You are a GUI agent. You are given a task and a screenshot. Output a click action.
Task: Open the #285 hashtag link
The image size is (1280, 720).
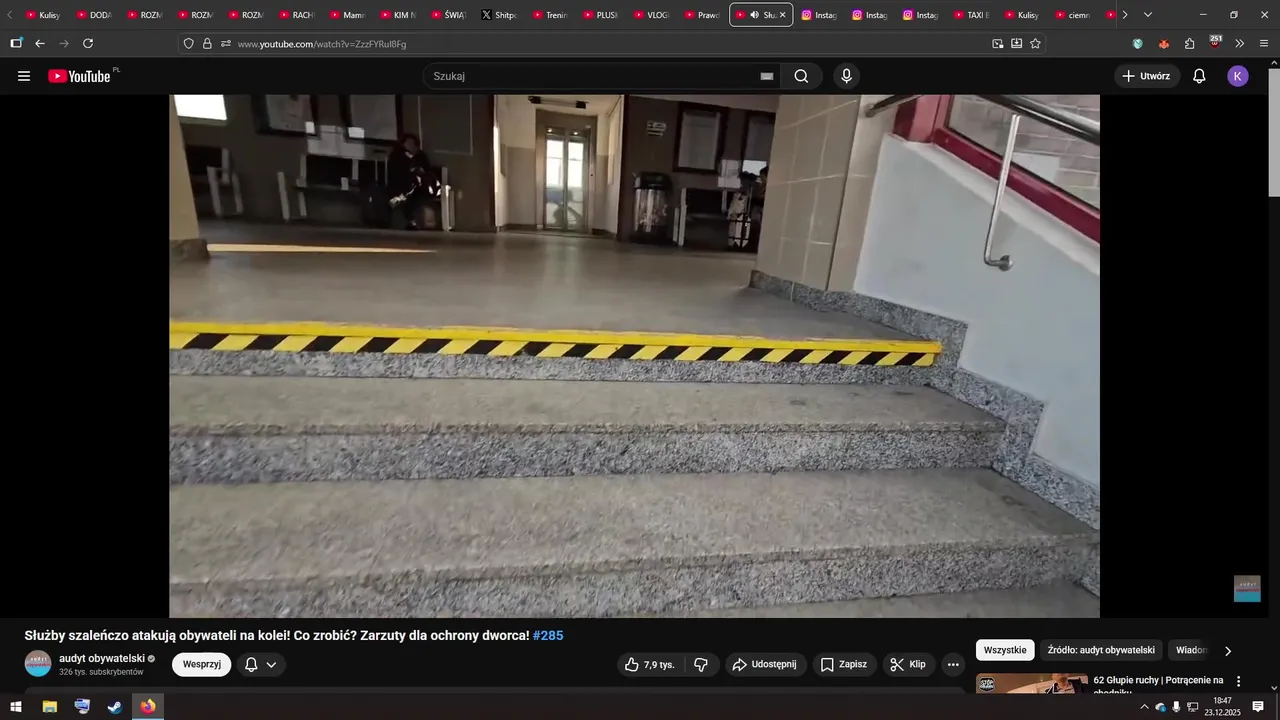548,635
